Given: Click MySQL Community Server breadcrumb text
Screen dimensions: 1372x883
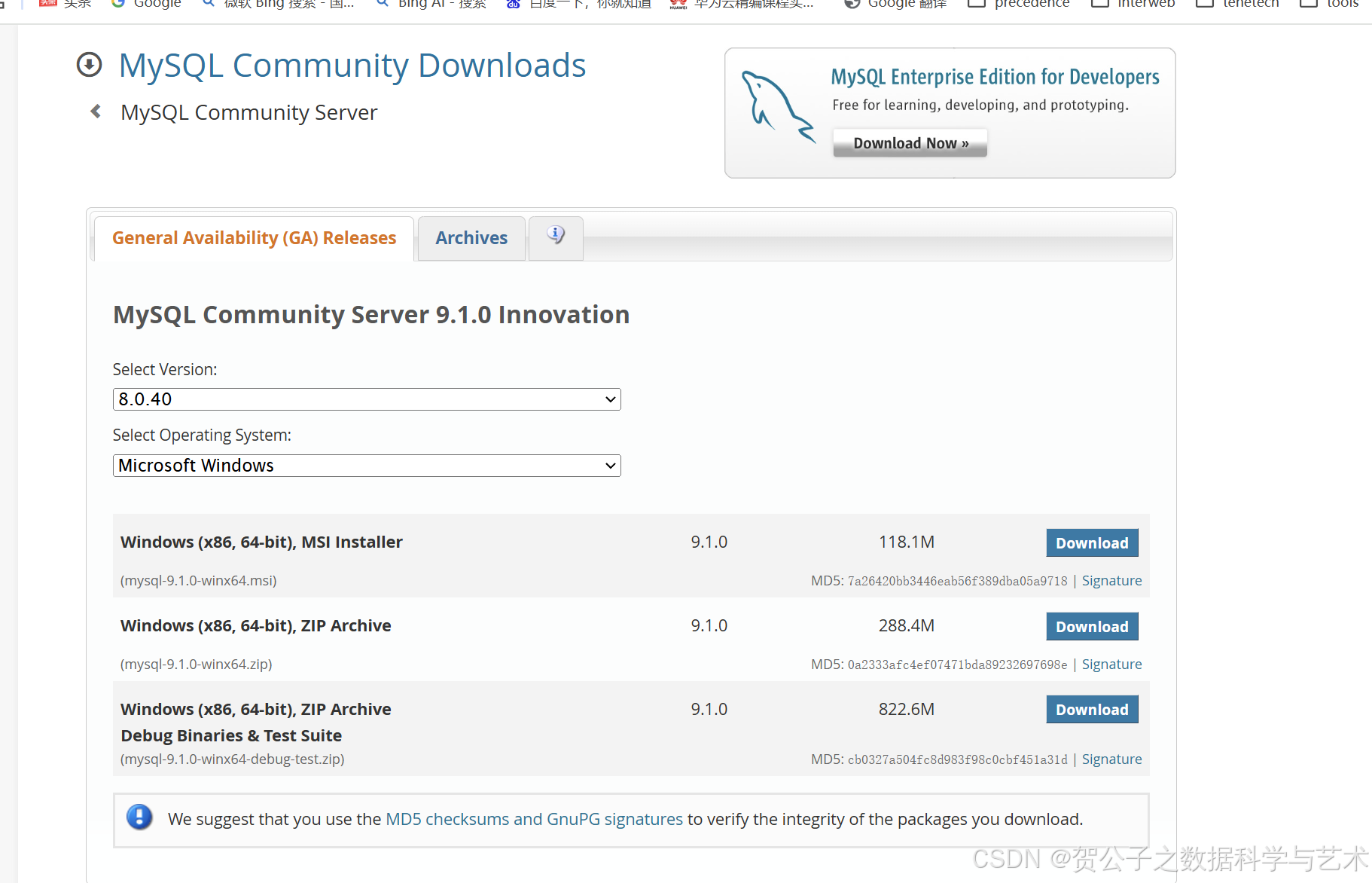Looking at the screenshot, I should (x=248, y=112).
